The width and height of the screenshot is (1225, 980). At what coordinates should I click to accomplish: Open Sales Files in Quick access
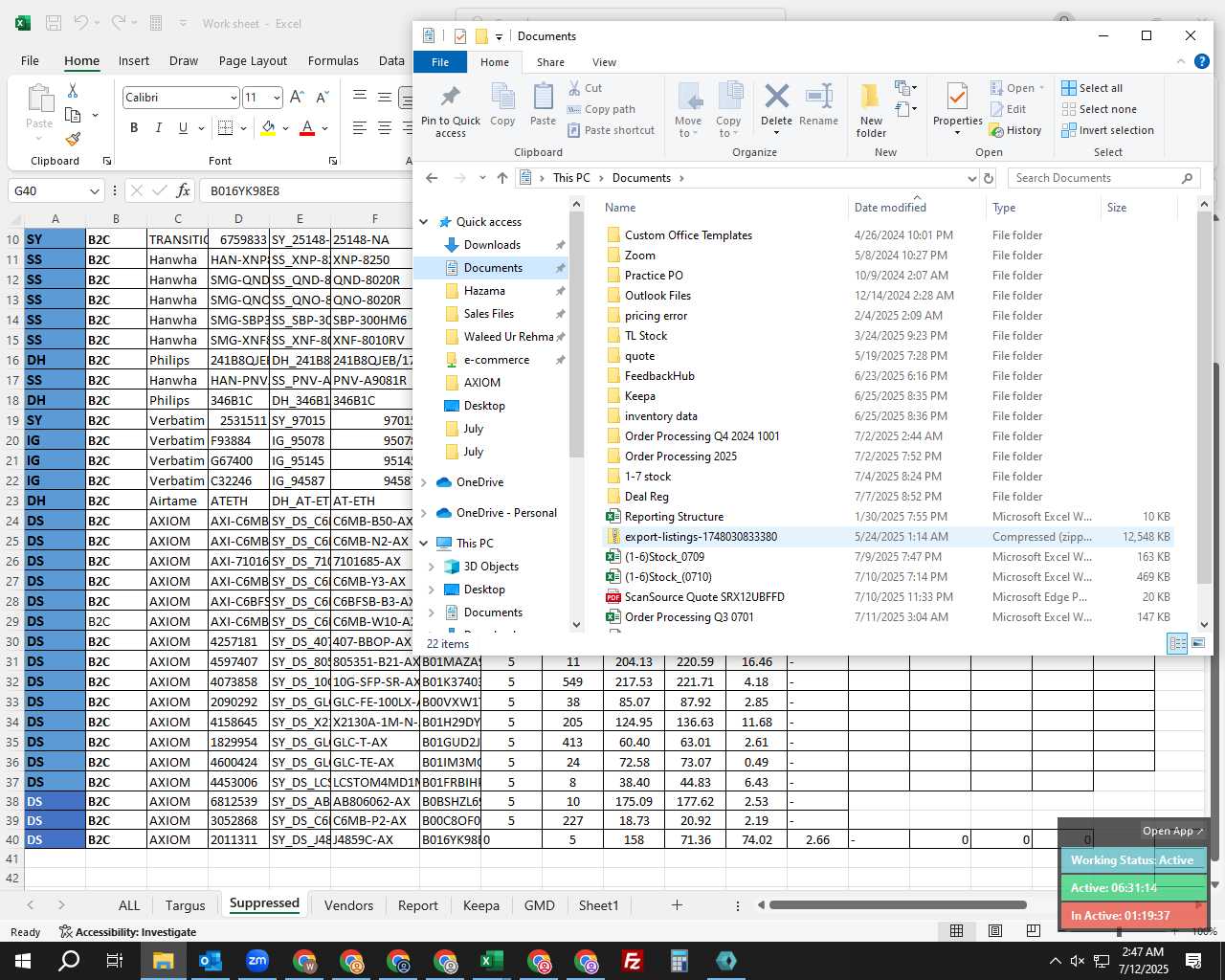pyautogui.click(x=488, y=314)
